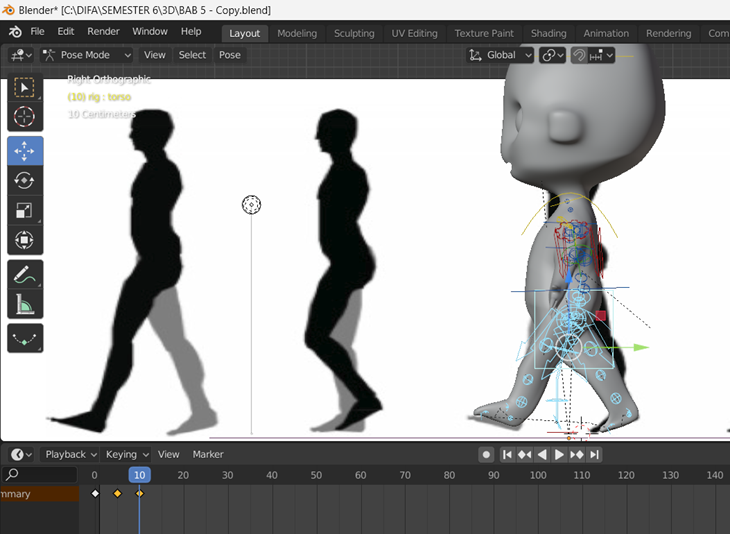The width and height of the screenshot is (730, 534).
Task: Click frame 100 on the timeline ruler
Action: click(538, 475)
